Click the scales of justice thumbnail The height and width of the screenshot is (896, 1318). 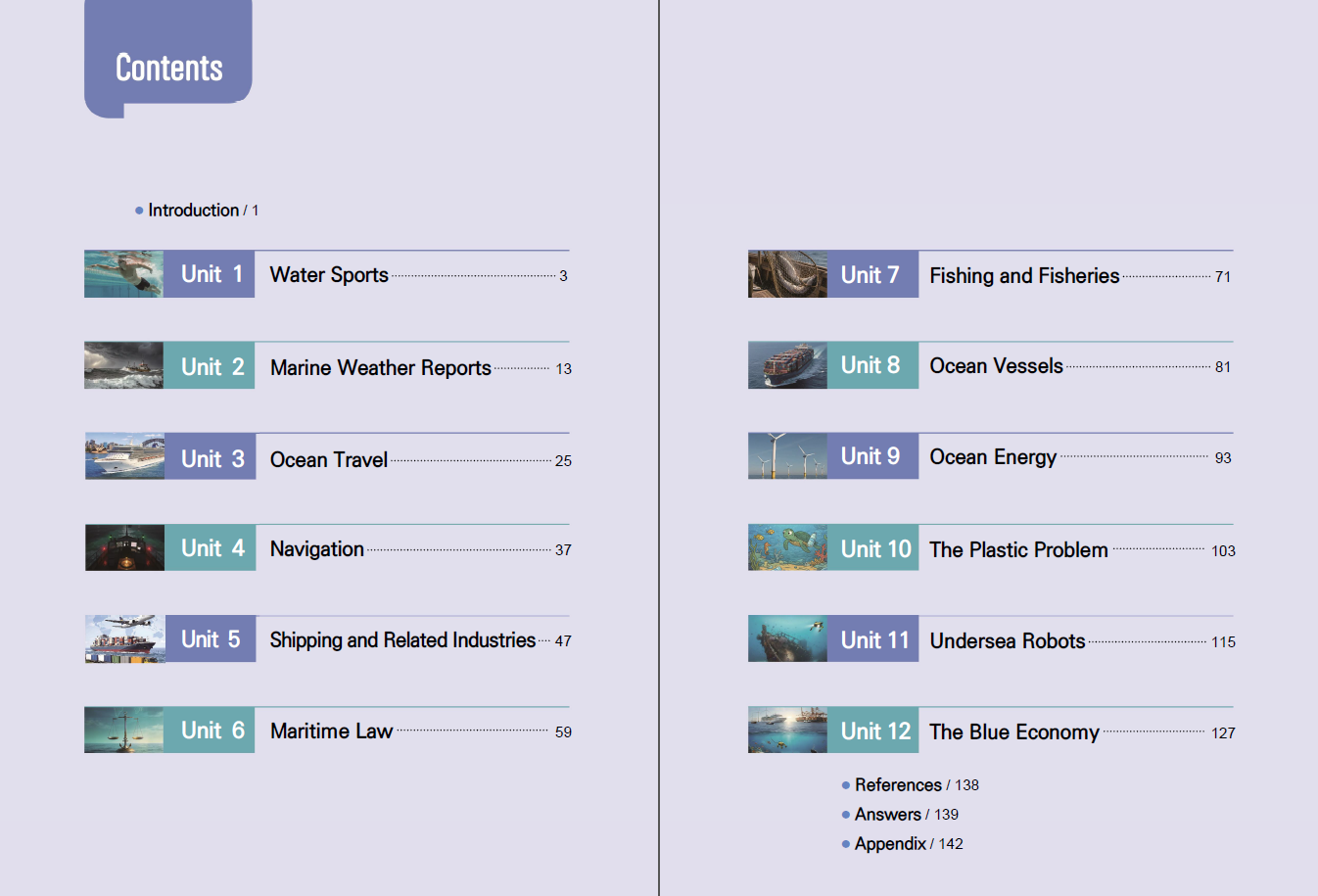(123, 731)
